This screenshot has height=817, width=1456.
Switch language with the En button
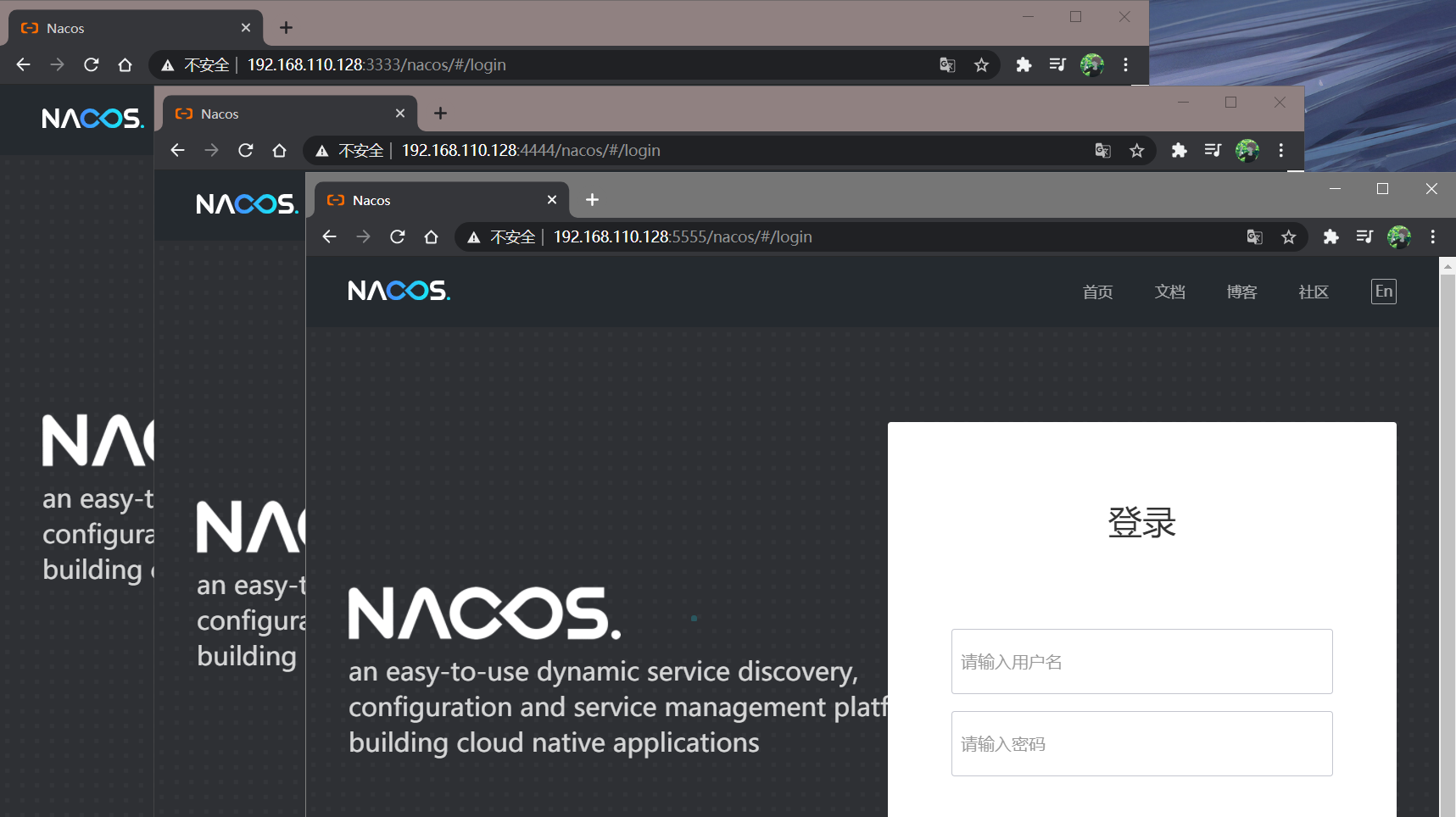(x=1384, y=292)
